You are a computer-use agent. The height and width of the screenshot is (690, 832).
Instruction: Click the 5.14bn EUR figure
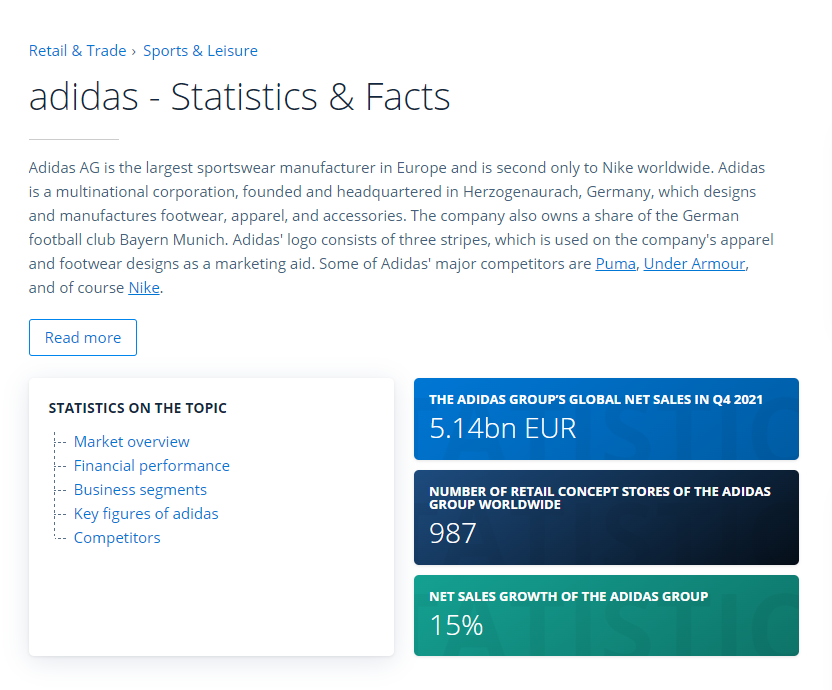(502, 428)
